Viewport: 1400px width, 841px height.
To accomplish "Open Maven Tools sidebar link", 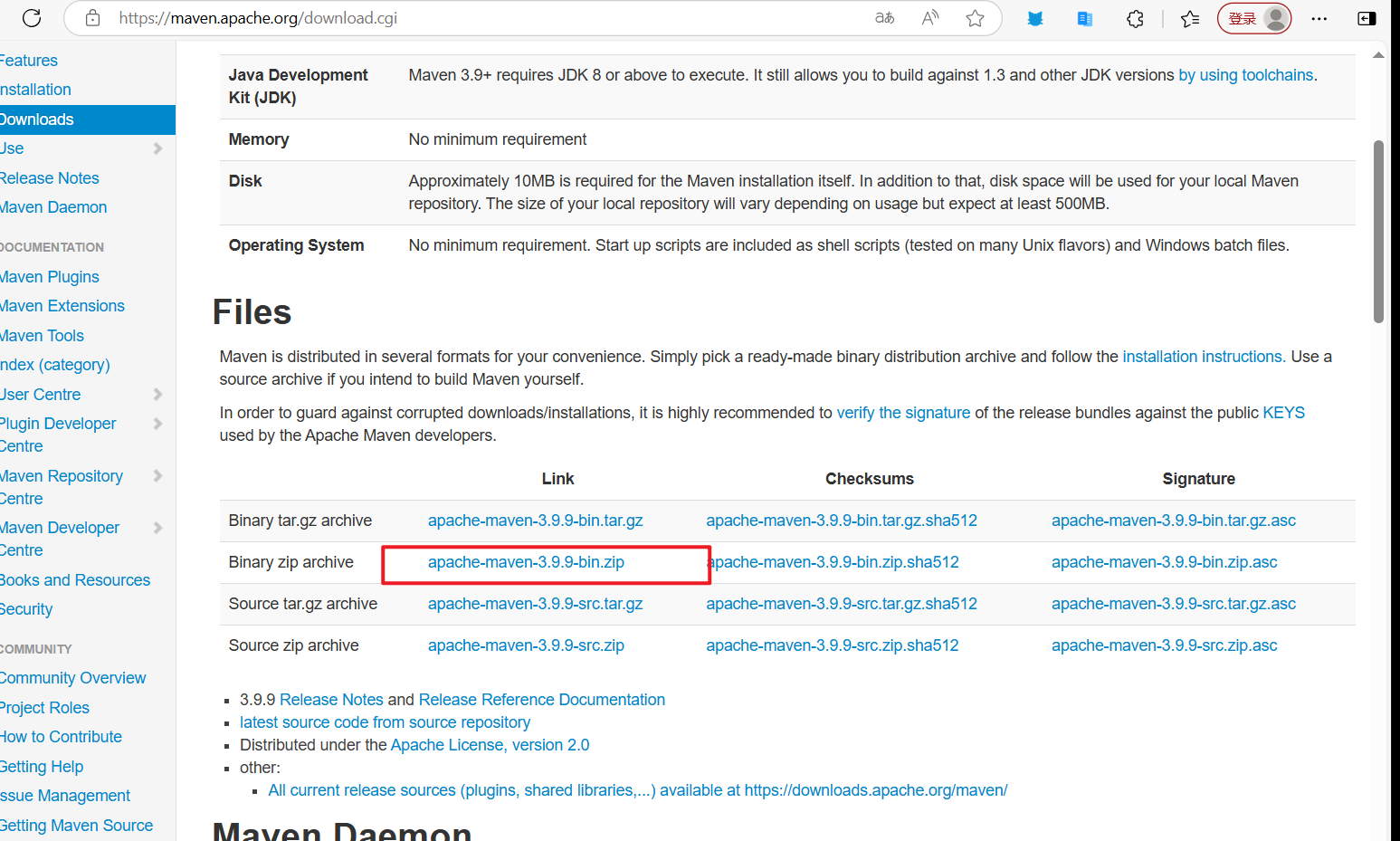I will coord(42,336).
